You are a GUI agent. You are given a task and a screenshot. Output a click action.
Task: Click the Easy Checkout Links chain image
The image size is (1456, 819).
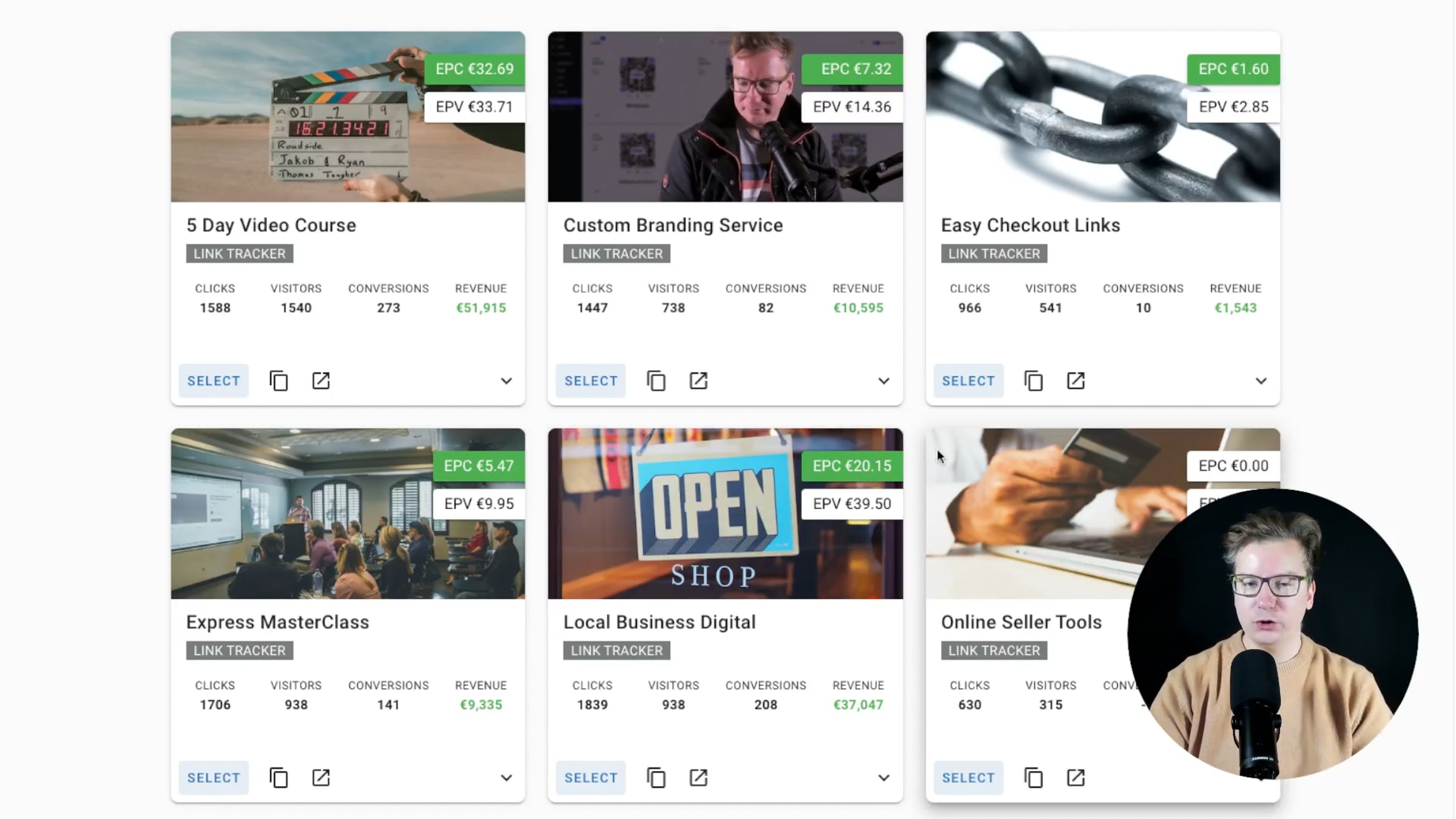(x=1103, y=117)
